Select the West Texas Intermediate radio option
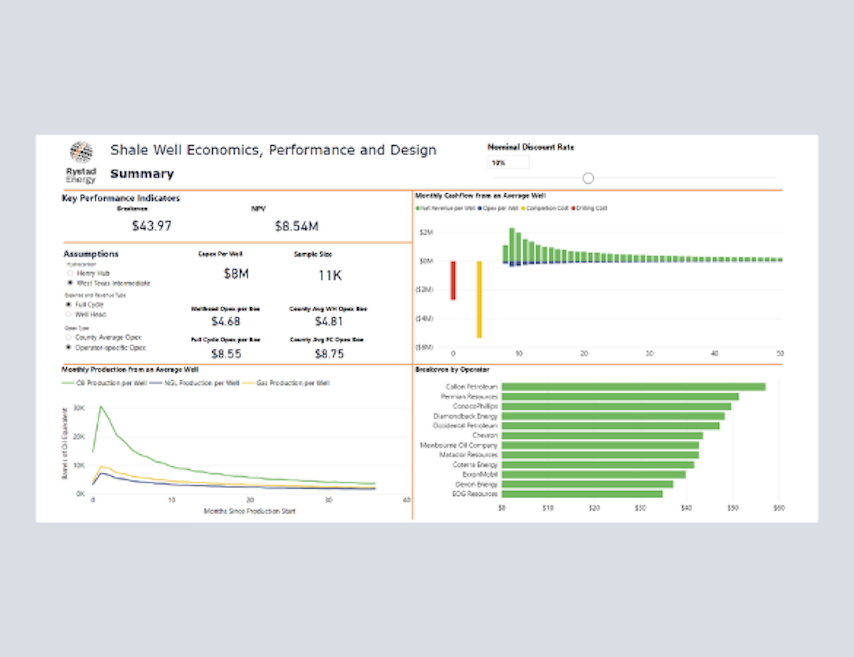Viewport: 854px width, 657px height. pos(70,283)
